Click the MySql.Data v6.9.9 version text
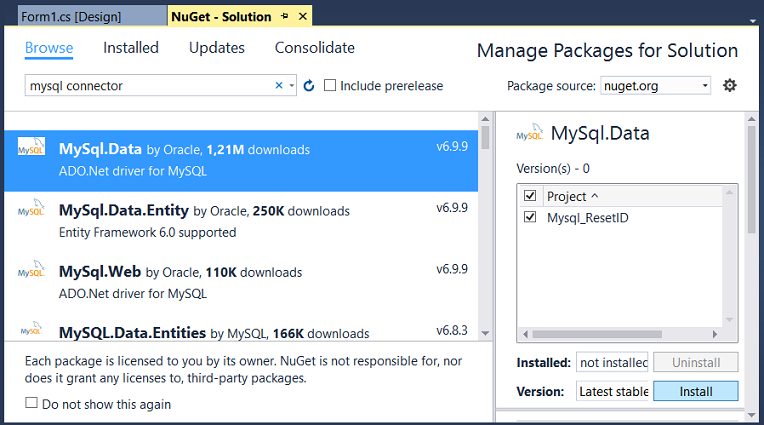 452,146
